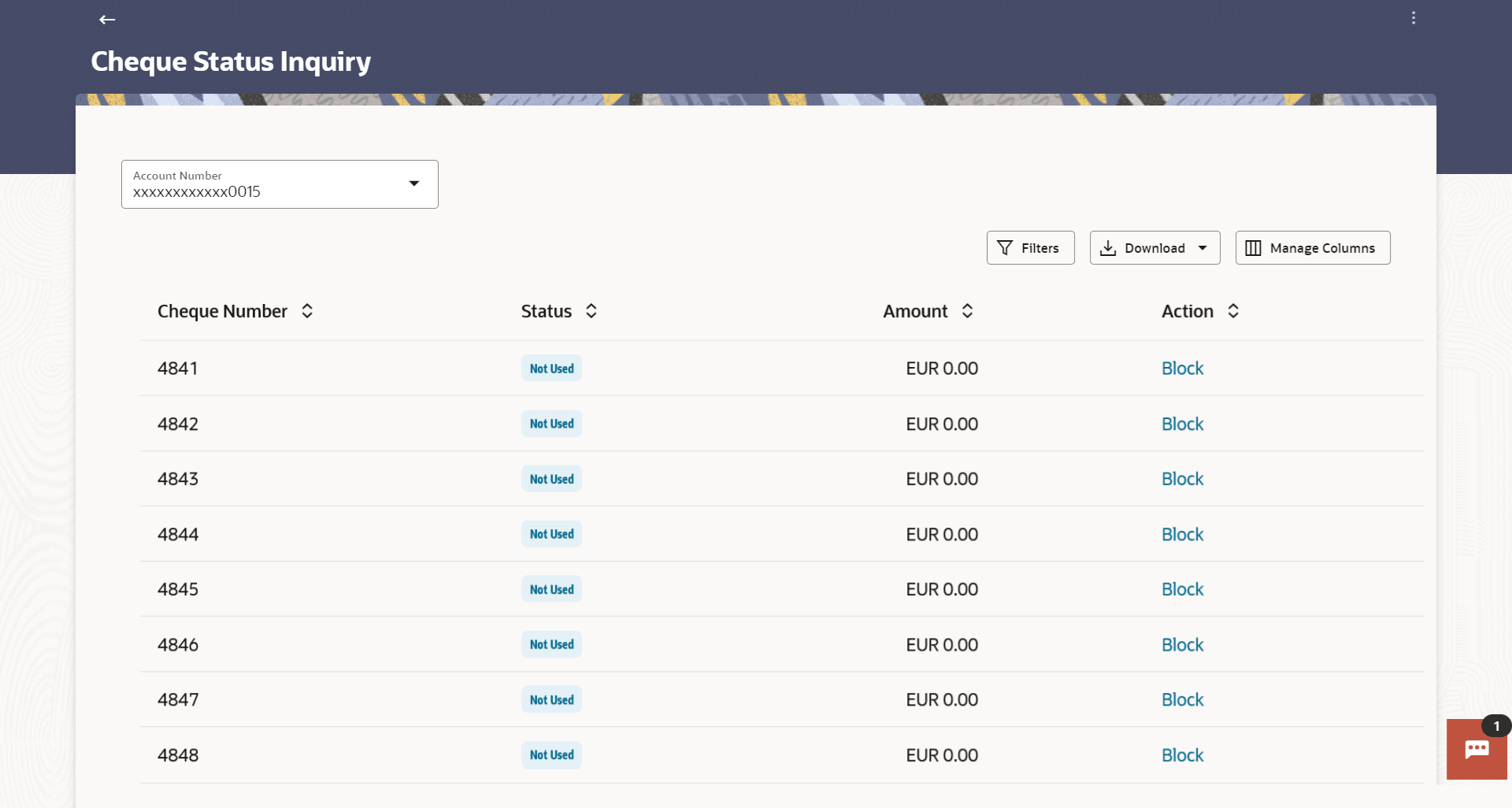
Task: Open Manage Columns settings
Action: click(1312, 248)
